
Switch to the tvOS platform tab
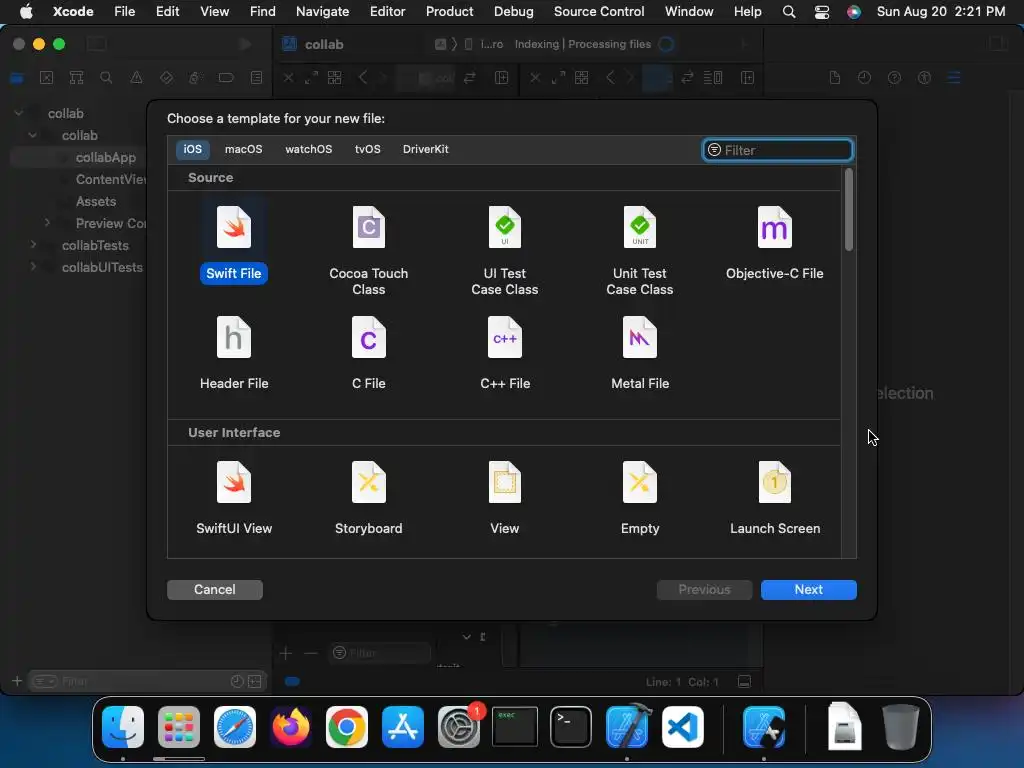(x=368, y=149)
